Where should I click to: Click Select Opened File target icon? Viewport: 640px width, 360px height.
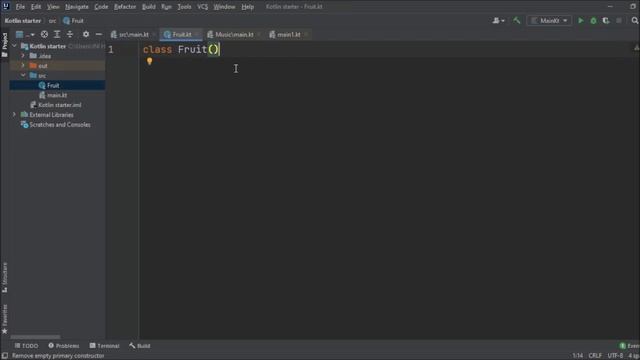(44, 35)
